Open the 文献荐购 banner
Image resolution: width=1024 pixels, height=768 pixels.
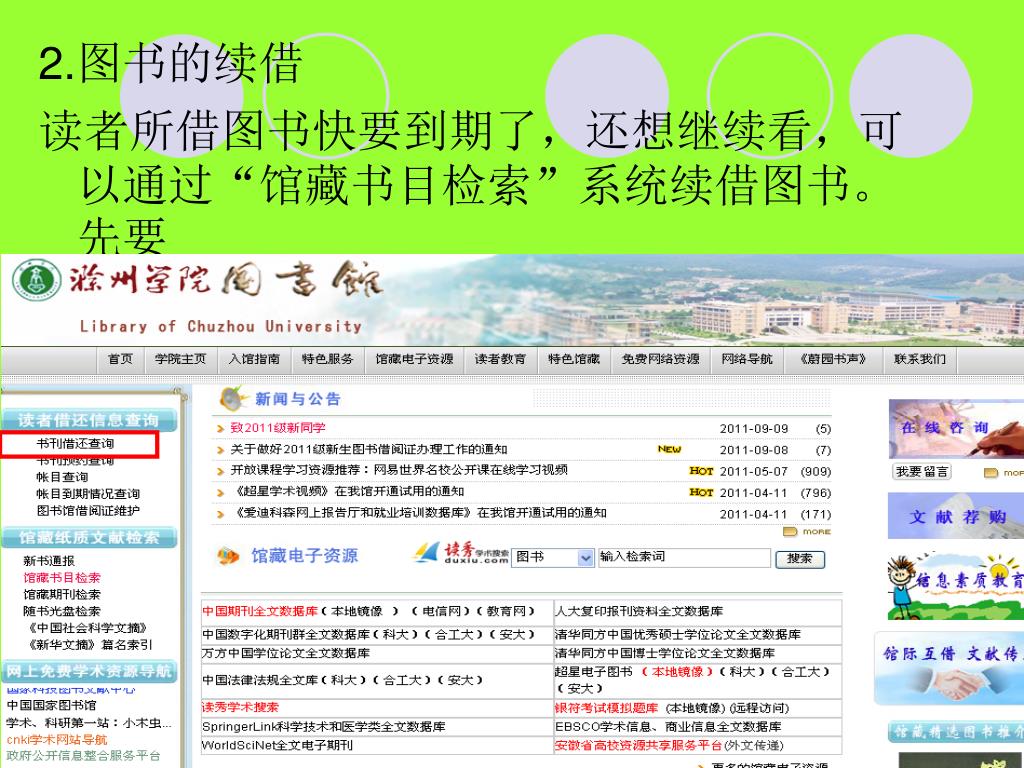click(956, 516)
